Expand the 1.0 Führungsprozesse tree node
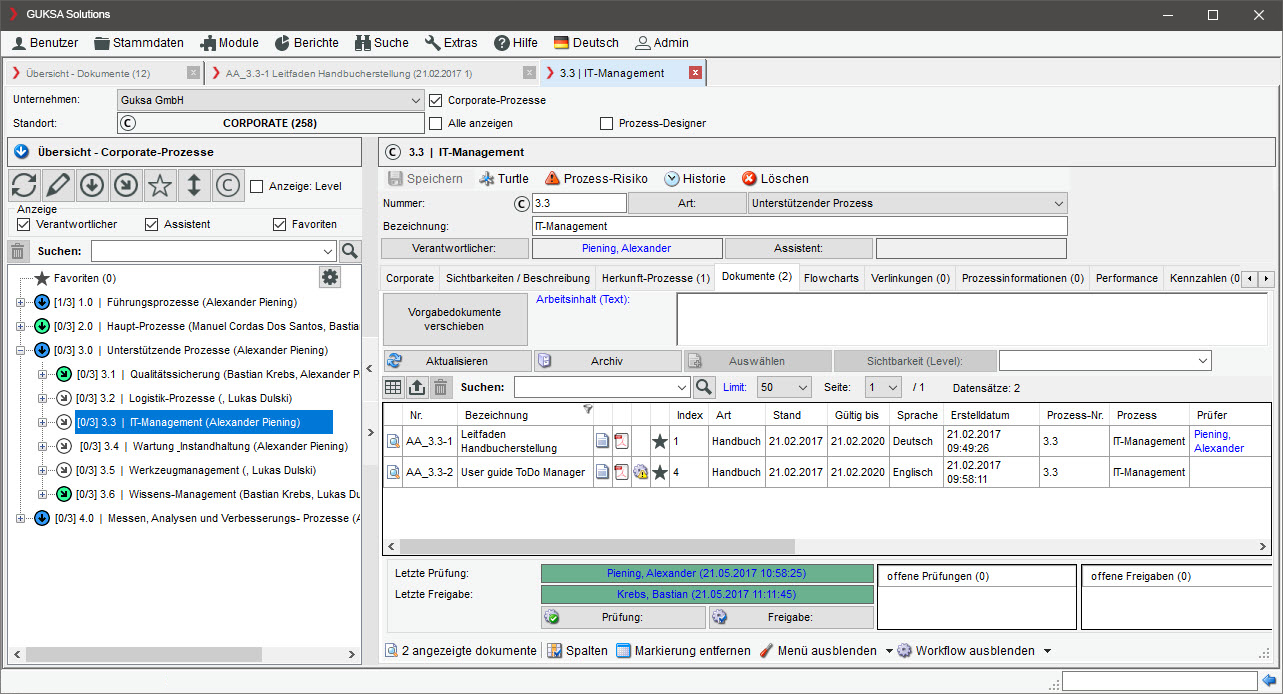The width and height of the screenshot is (1283, 694). [20, 302]
